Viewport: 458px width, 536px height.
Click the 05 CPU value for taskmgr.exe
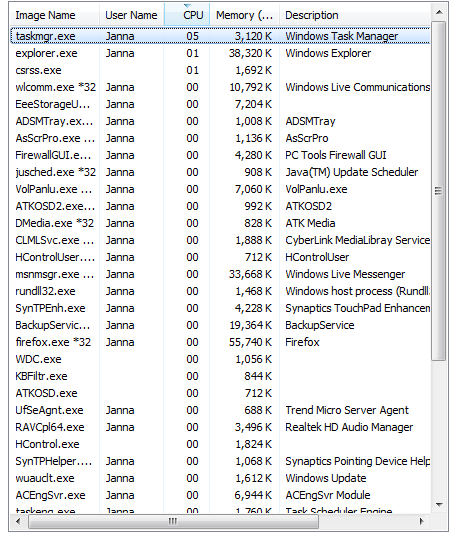pyautogui.click(x=192, y=36)
